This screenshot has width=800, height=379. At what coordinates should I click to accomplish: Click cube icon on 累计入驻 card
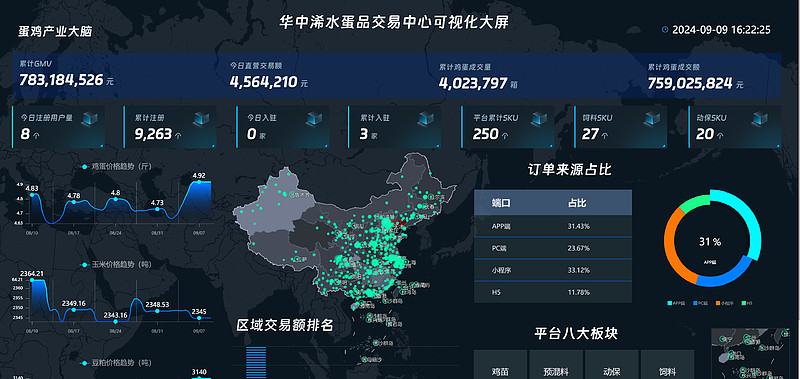pyautogui.click(x=426, y=119)
